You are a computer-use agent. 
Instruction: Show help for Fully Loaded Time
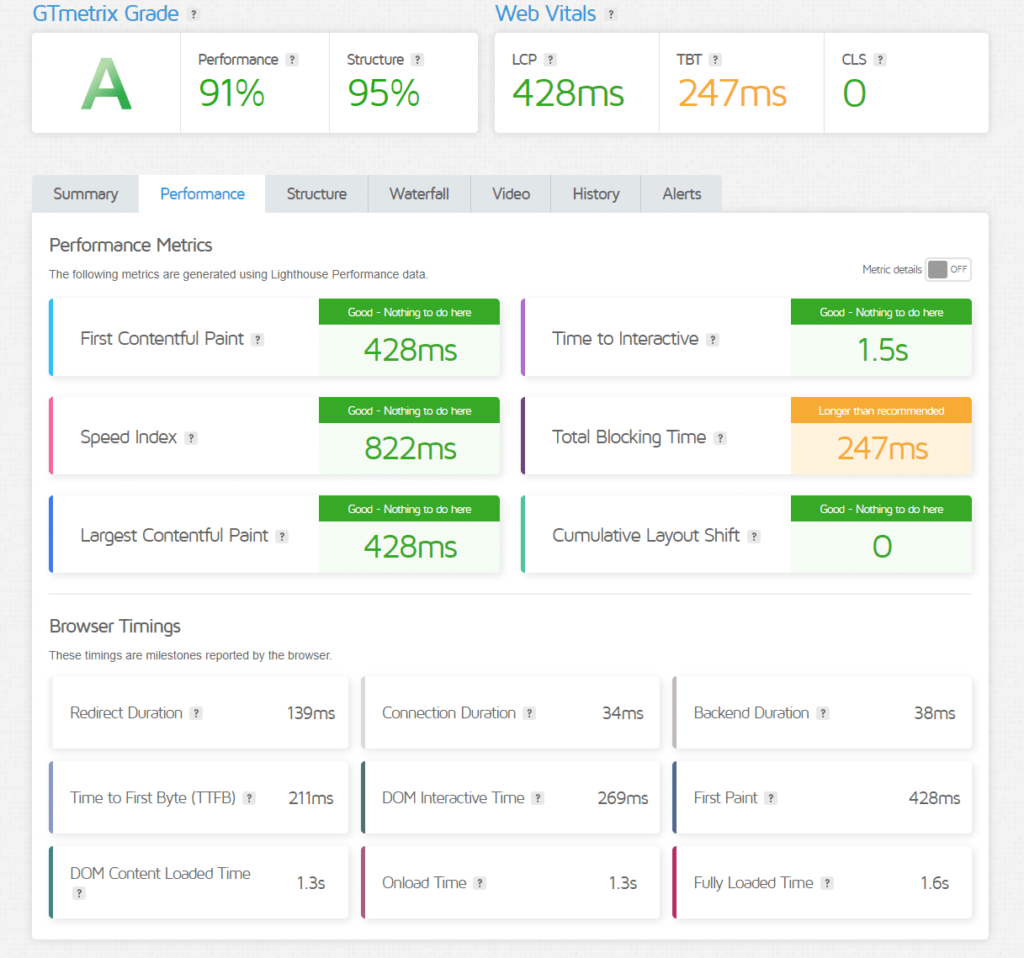[827, 883]
